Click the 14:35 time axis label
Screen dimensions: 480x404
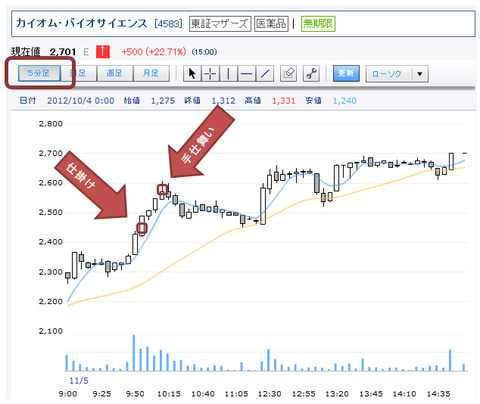[x=438, y=394]
